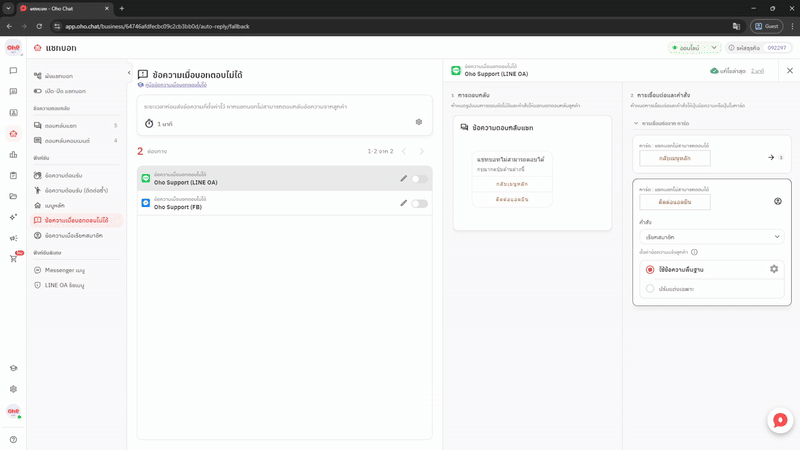This screenshot has height=450, width=800.
Task: Select the ปรับแต่งเฉพาะ radio option
Action: (650, 289)
